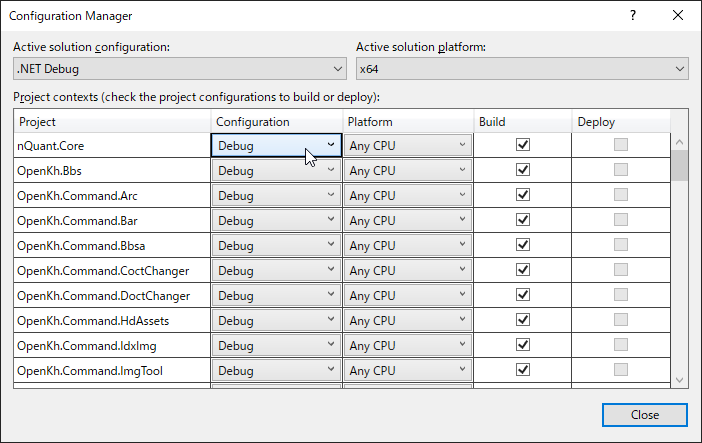The height and width of the screenshot is (443, 702).
Task: Select the OpenKh.Command.Bar project name
Action: pyautogui.click(x=77, y=221)
